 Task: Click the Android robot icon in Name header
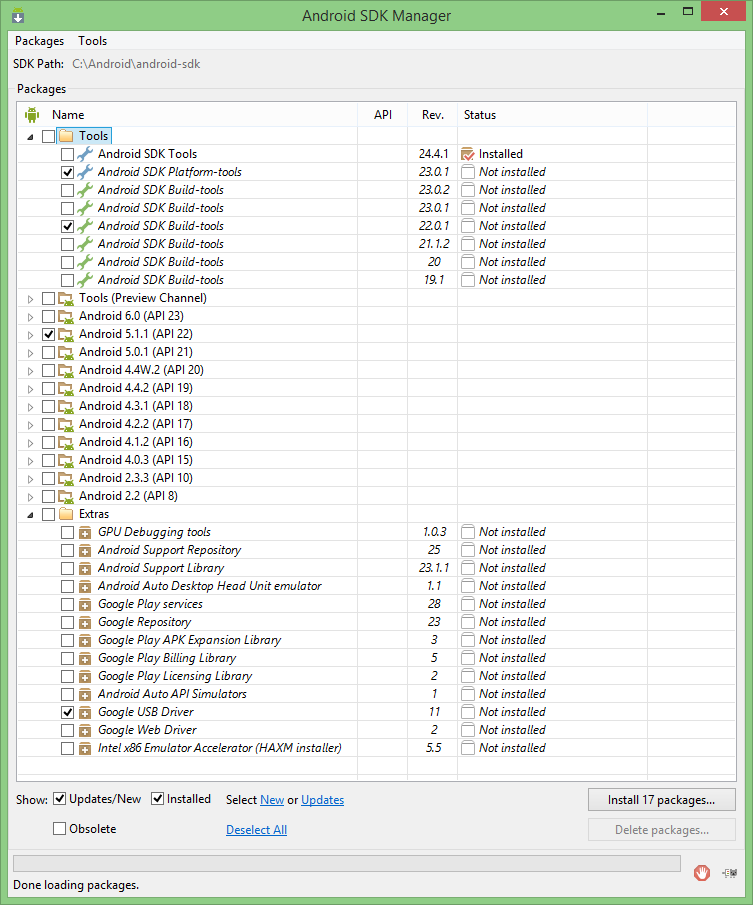[x=32, y=115]
